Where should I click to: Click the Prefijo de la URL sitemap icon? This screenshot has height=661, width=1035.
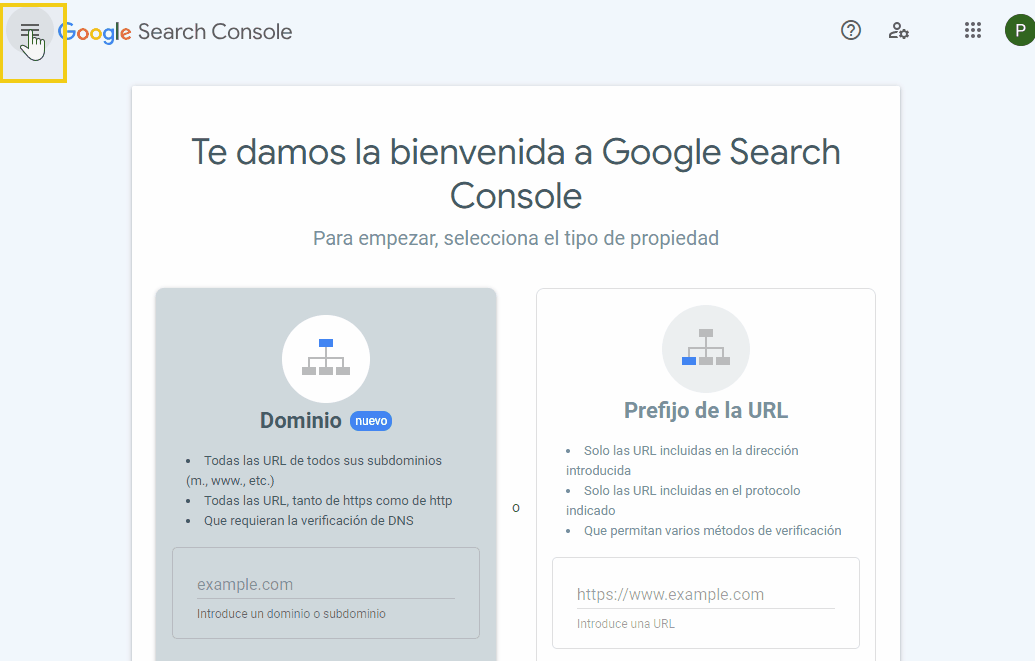706,349
